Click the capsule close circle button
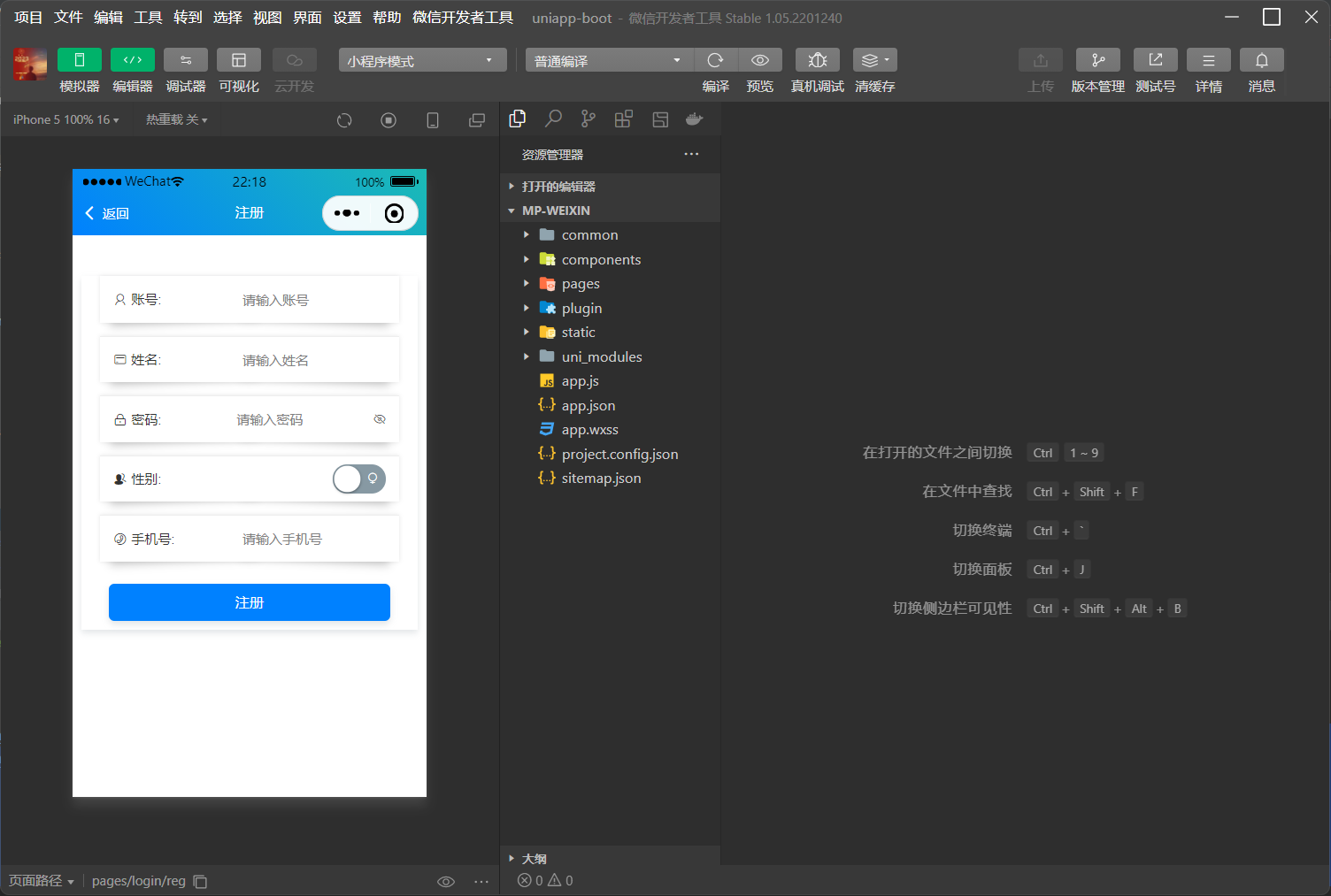The height and width of the screenshot is (896, 1331). [395, 213]
